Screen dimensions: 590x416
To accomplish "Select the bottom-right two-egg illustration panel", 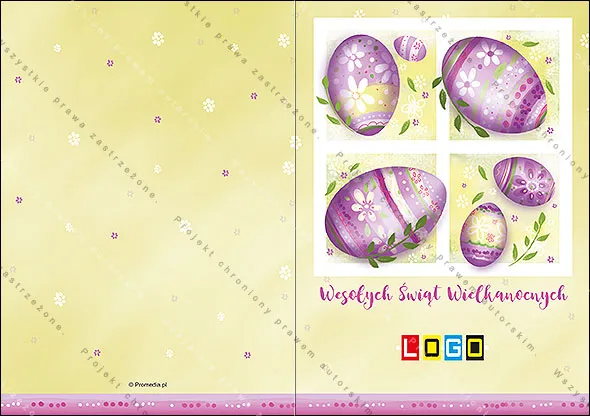I will pos(504,209).
